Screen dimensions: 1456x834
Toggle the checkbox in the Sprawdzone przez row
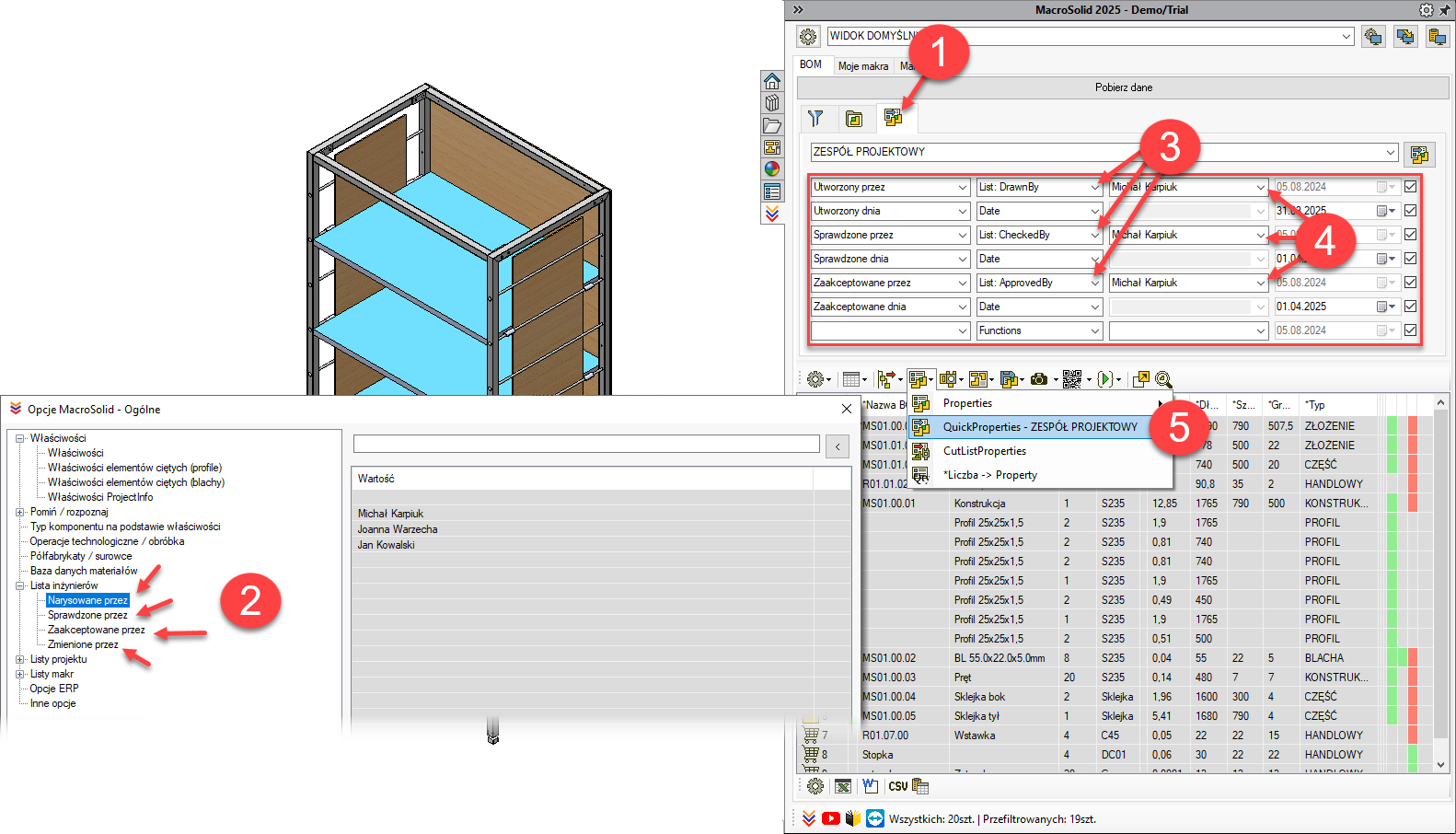tap(1410, 235)
